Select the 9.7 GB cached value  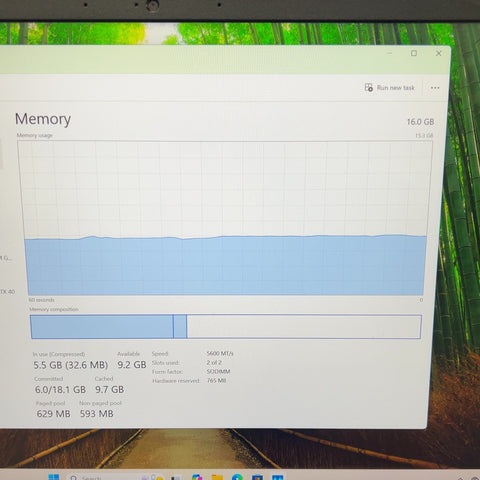tap(109, 389)
